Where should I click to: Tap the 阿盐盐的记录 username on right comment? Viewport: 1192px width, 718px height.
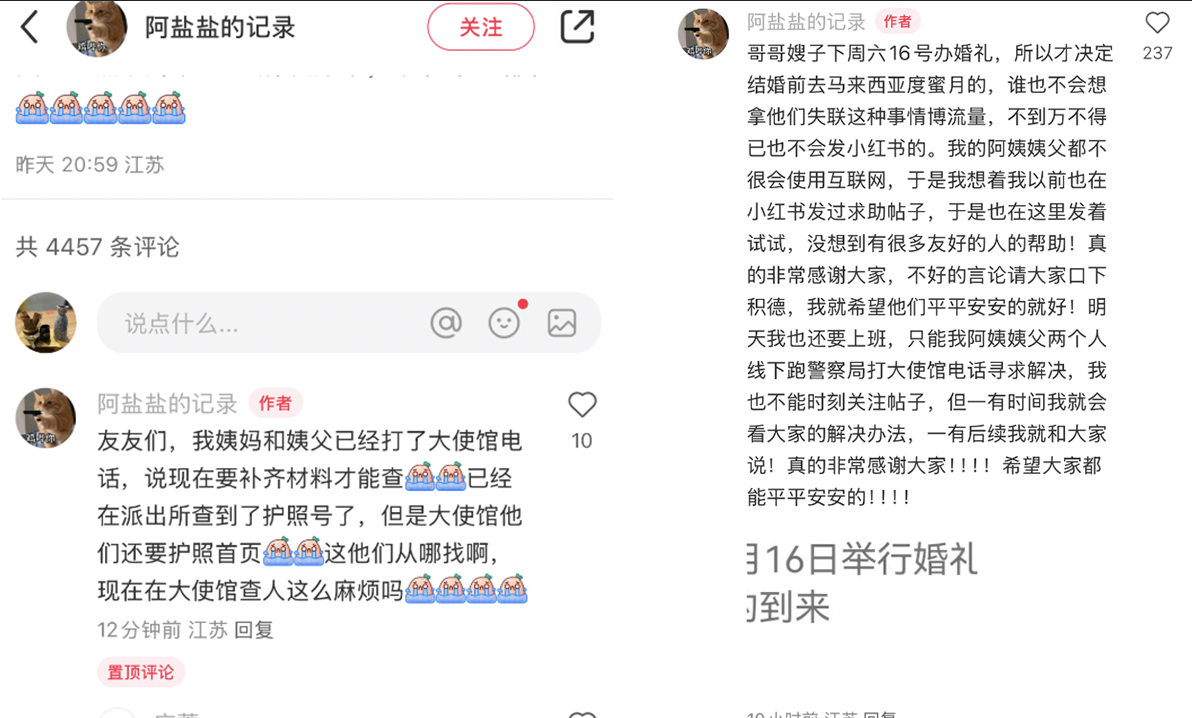(806, 21)
